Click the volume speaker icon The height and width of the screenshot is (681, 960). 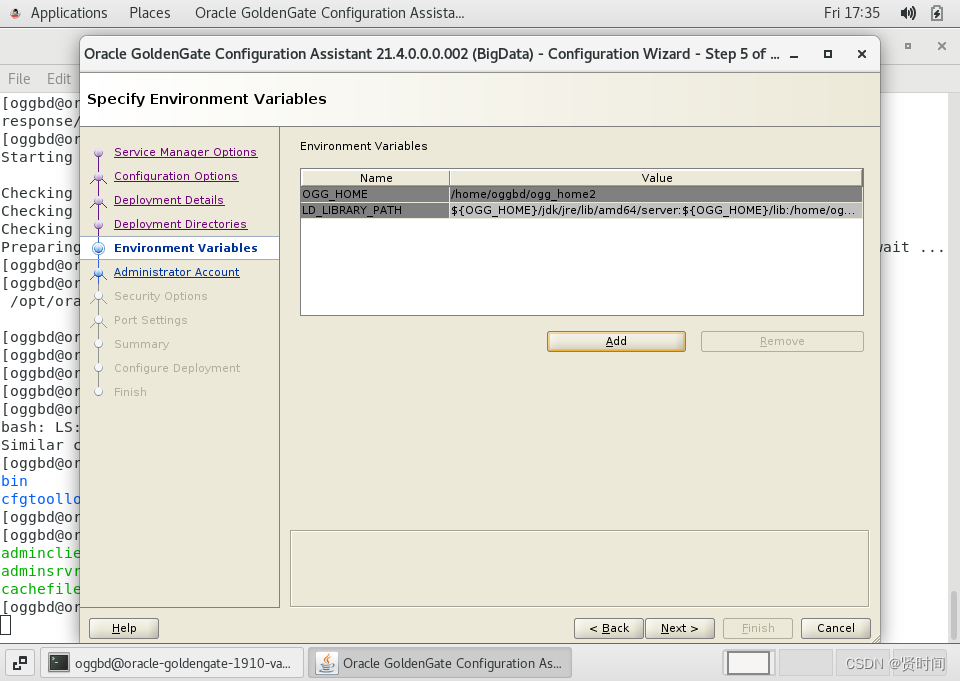[x=908, y=13]
